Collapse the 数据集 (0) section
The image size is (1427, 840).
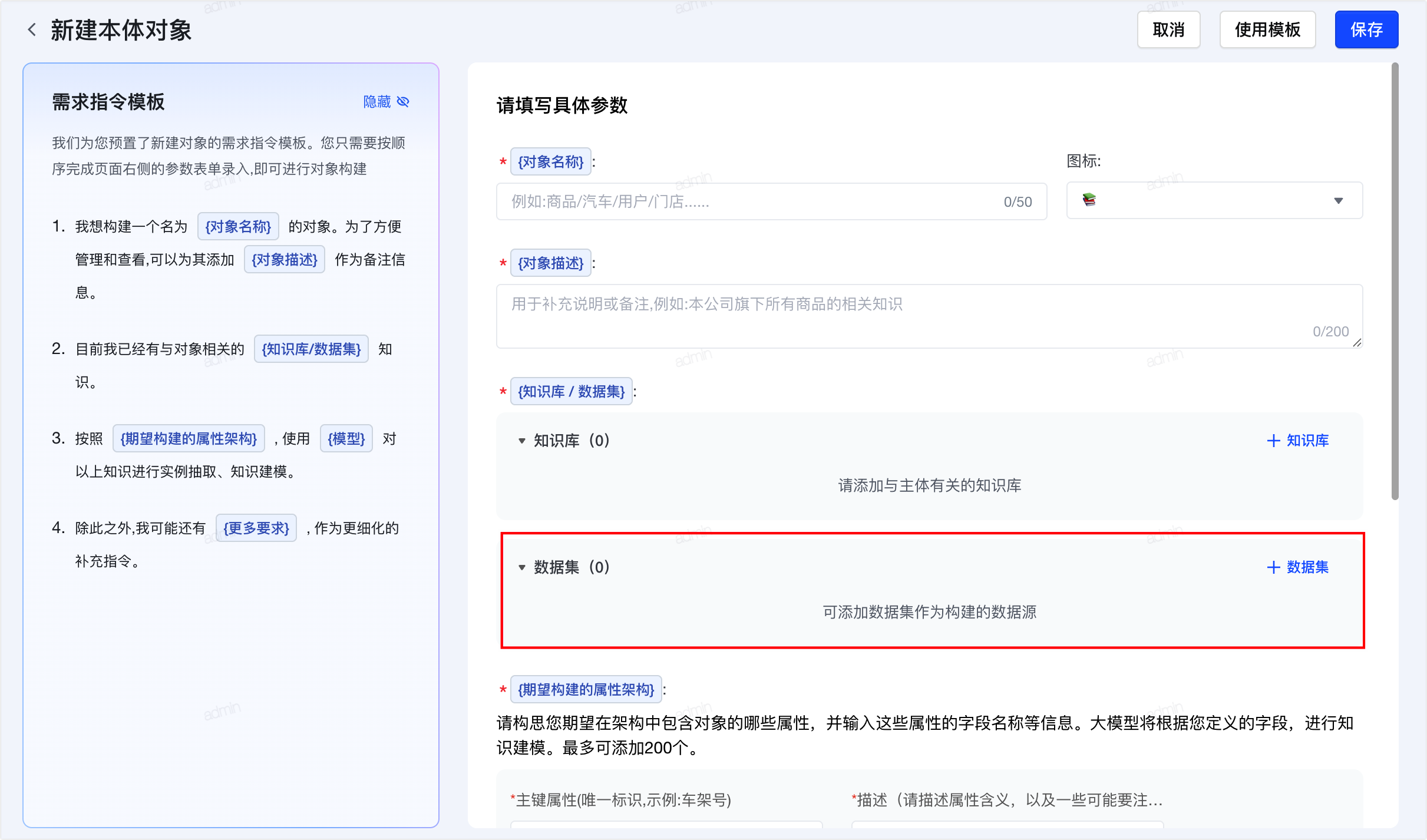coord(522,567)
